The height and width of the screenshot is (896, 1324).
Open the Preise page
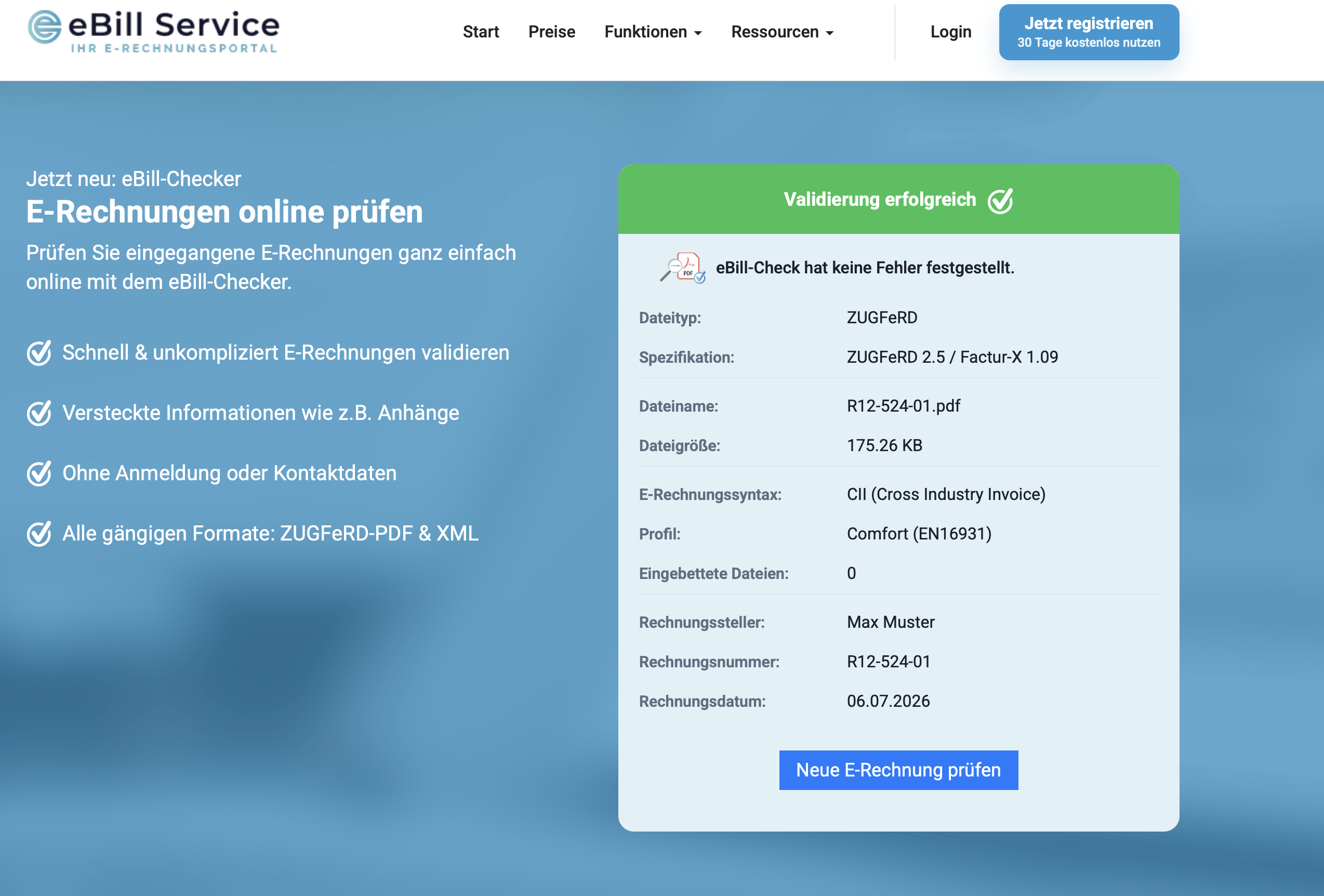(x=551, y=32)
